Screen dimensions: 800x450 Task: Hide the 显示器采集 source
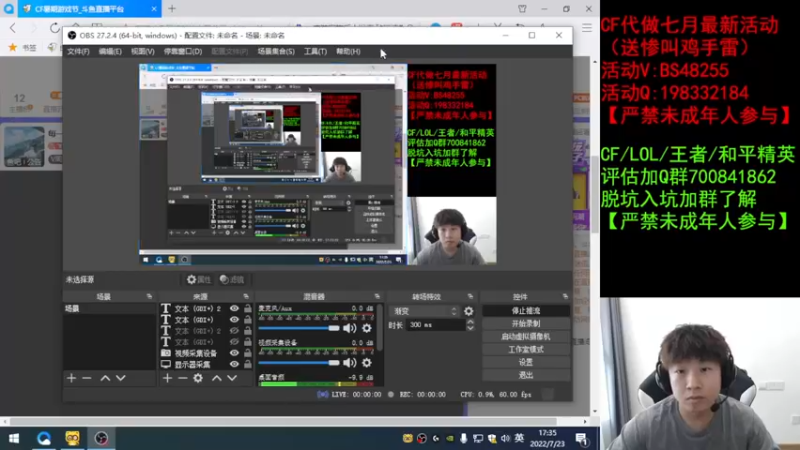pyautogui.click(x=234, y=364)
